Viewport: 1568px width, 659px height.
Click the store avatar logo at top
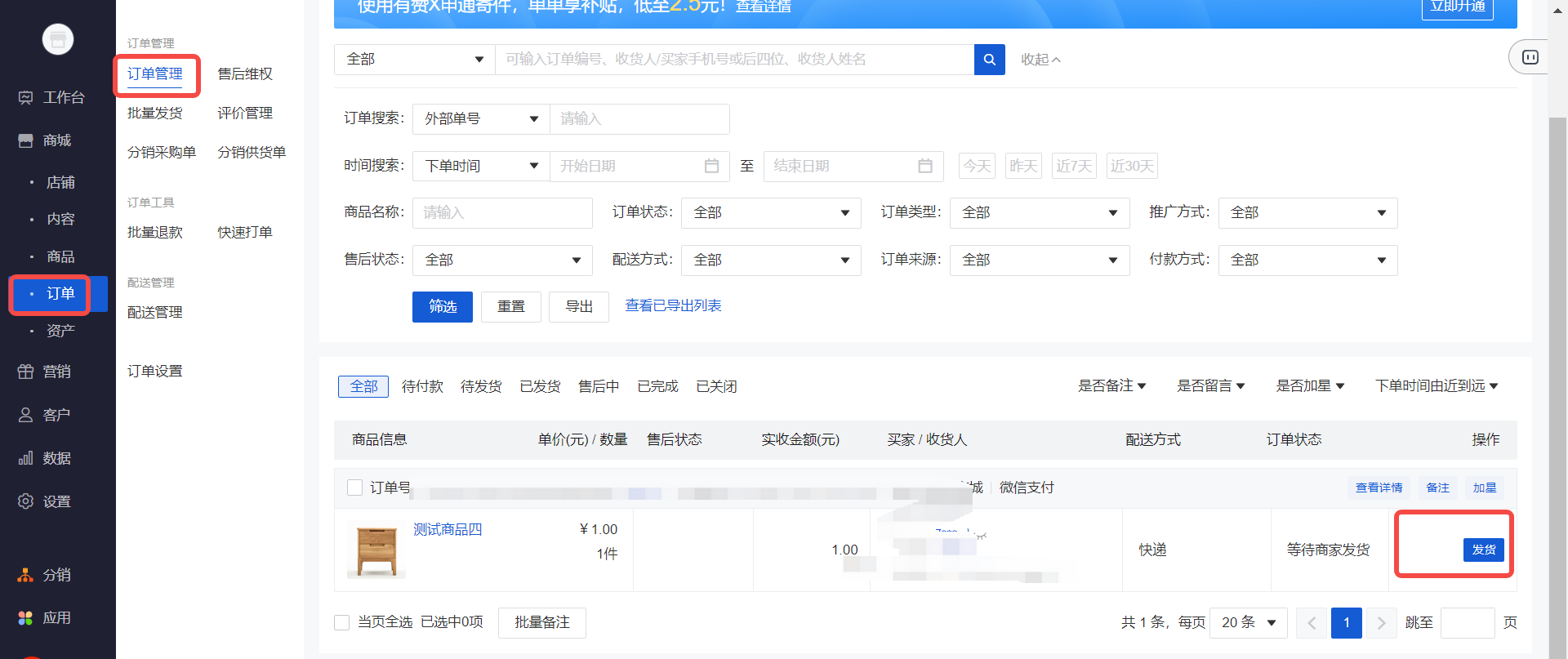[x=58, y=39]
